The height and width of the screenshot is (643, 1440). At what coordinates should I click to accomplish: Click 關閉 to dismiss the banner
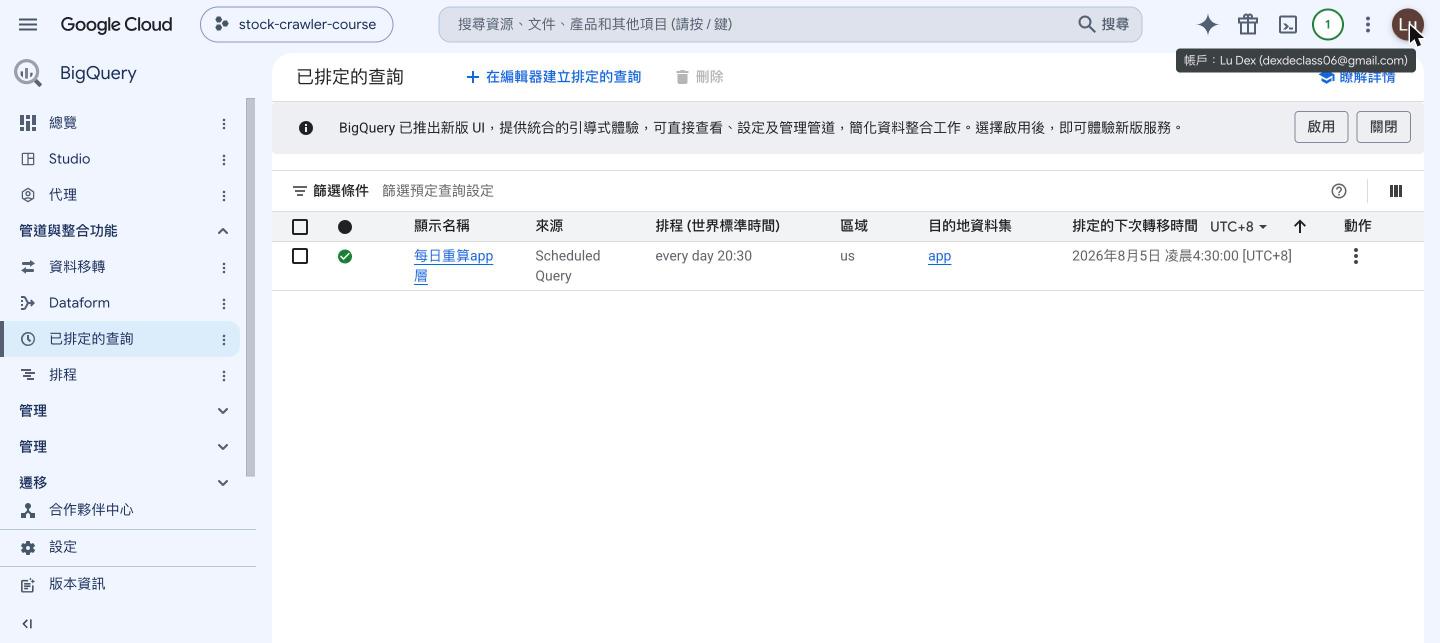[x=1384, y=127]
